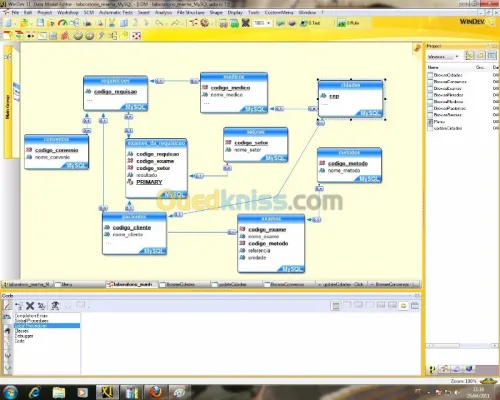Viewport: 500px width, 400px height.
Task: Click the first icon in the second toolbar
Action: [x=7, y=35]
